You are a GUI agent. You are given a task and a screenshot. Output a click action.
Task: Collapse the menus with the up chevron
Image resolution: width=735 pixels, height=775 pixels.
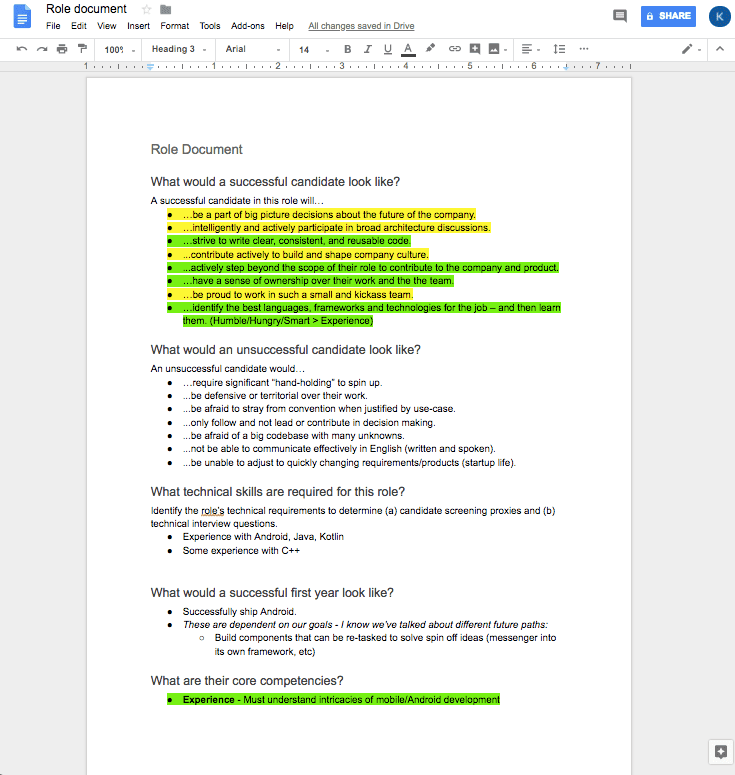(720, 49)
